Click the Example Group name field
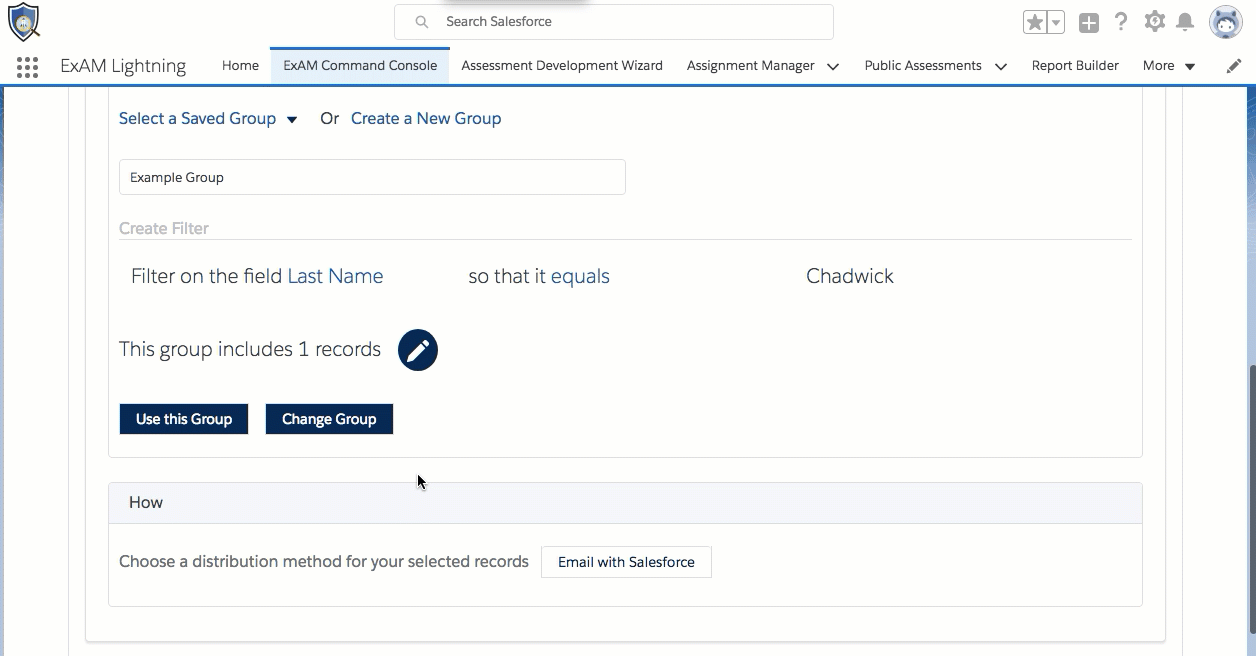1256x656 pixels. 372,177
